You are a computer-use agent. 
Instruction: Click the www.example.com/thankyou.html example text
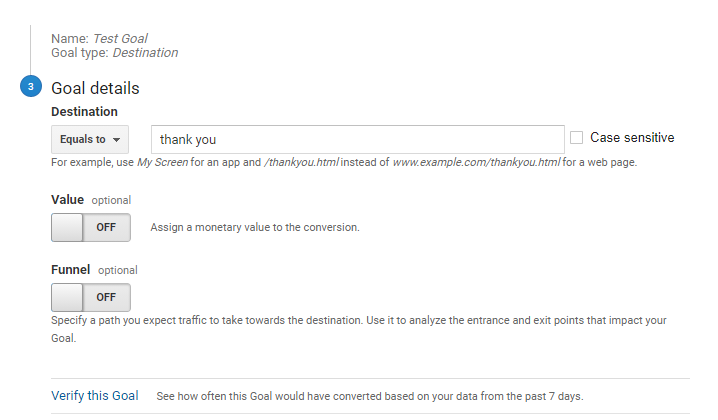coord(476,162)
